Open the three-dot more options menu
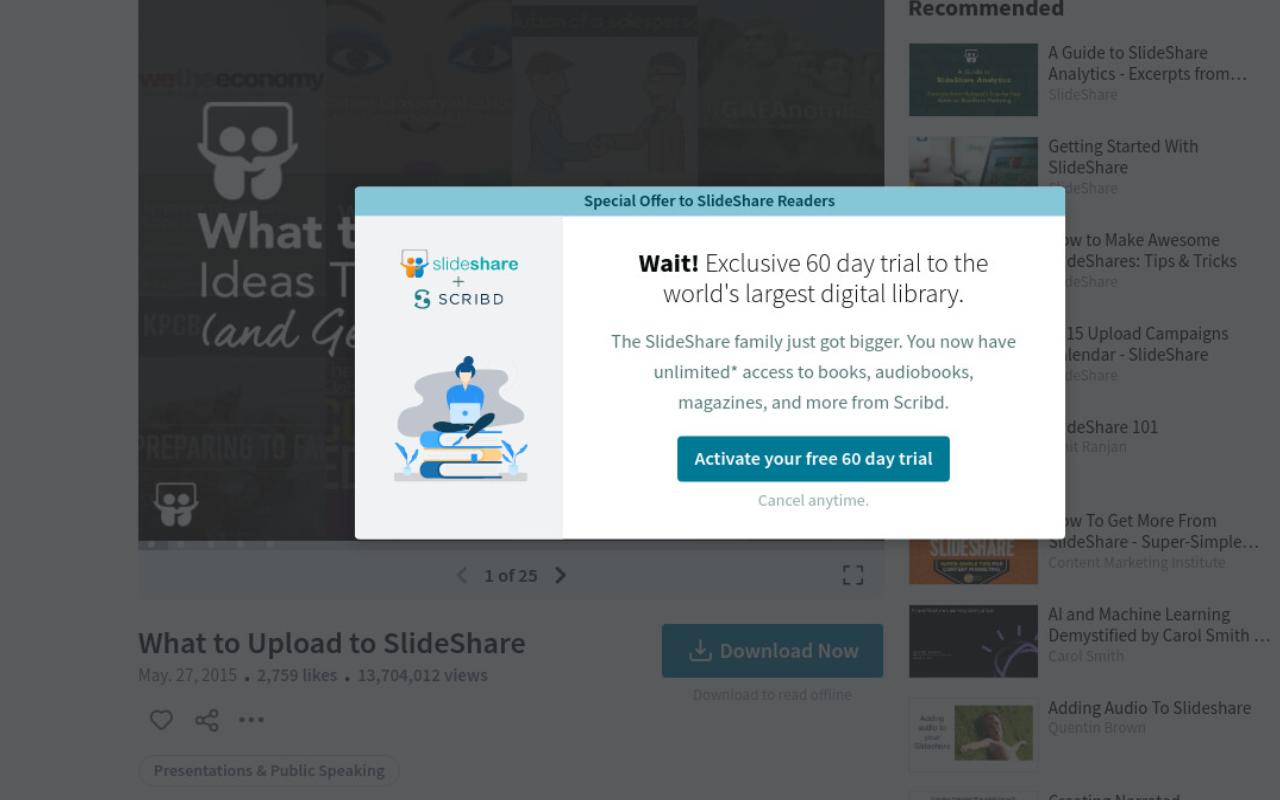Image resolution: width=1280 pixels, height=800 pixels. pyautogui.click(x=251, y=720)
